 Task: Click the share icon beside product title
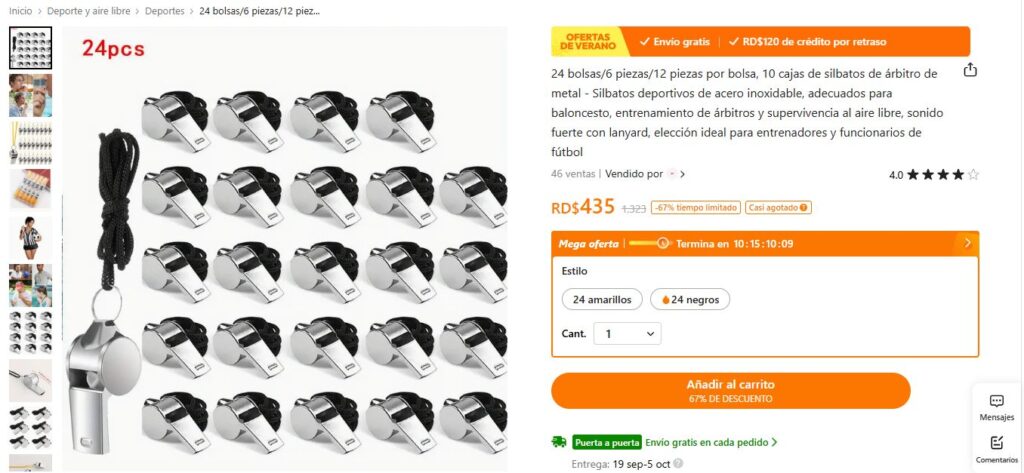point(970,70)
